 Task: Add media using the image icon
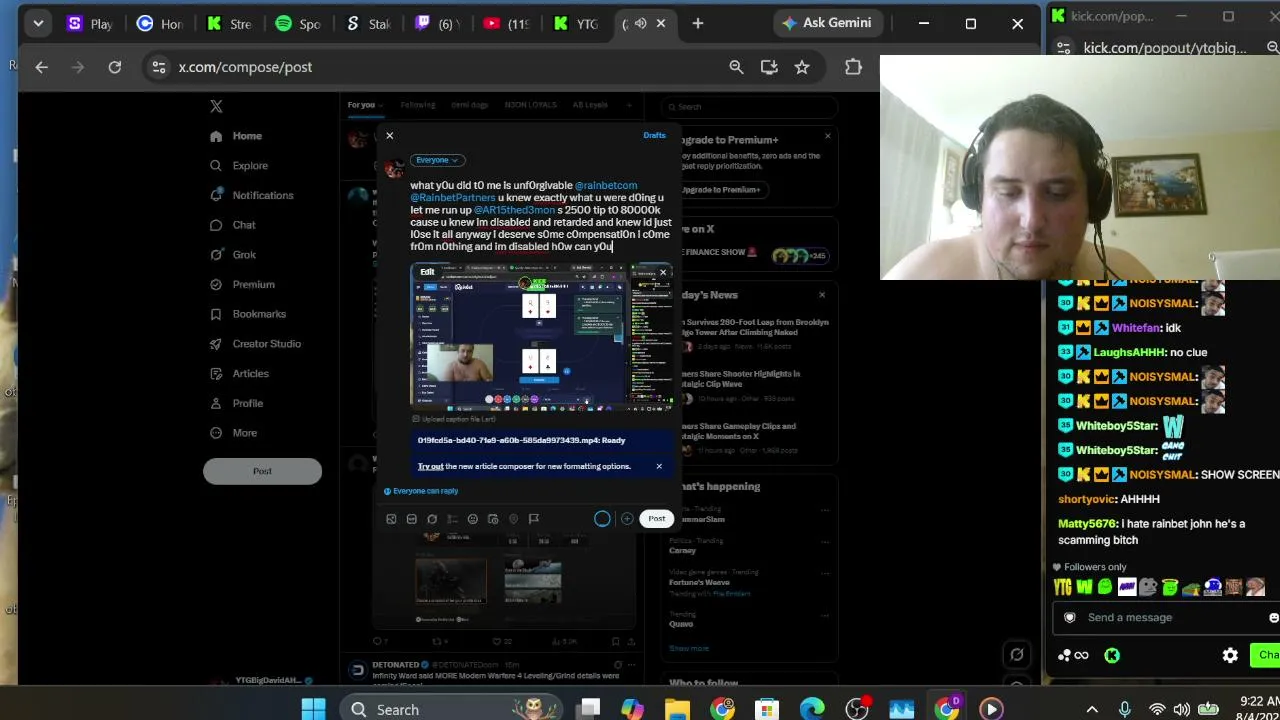391,519
